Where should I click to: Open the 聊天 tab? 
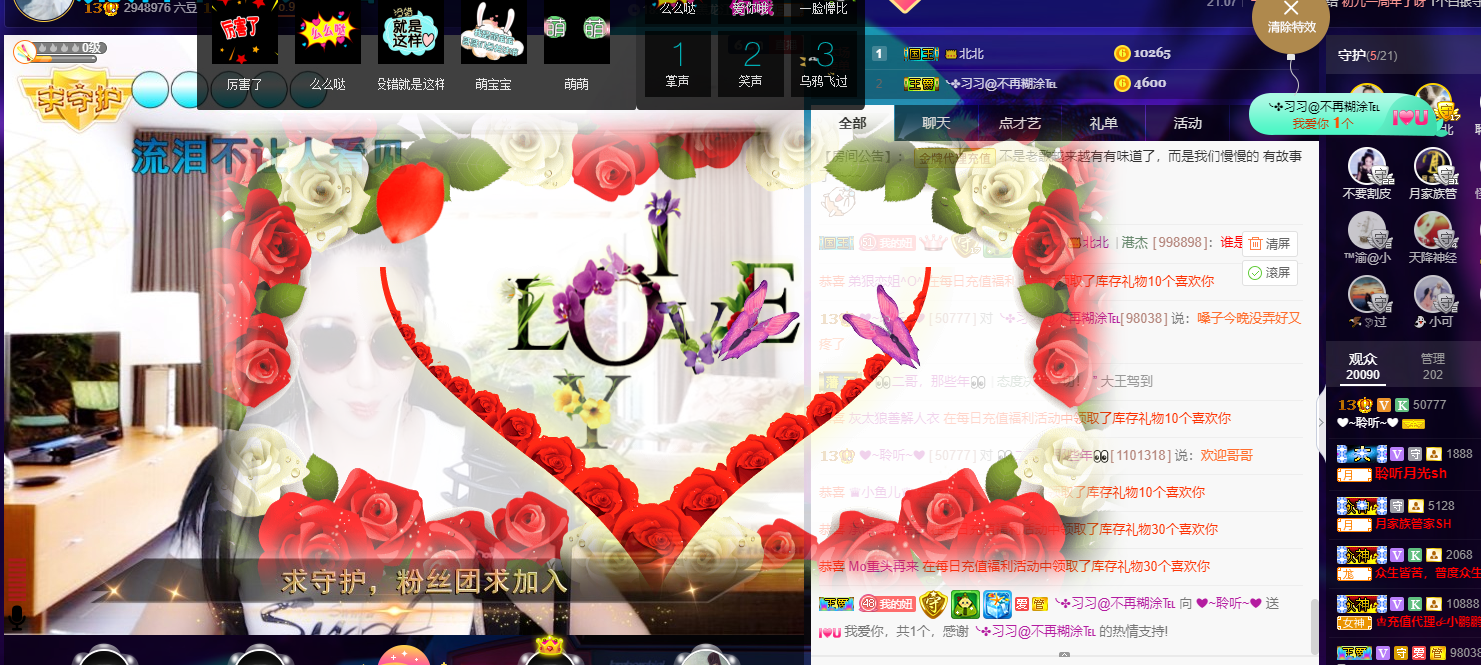(936, 123)
